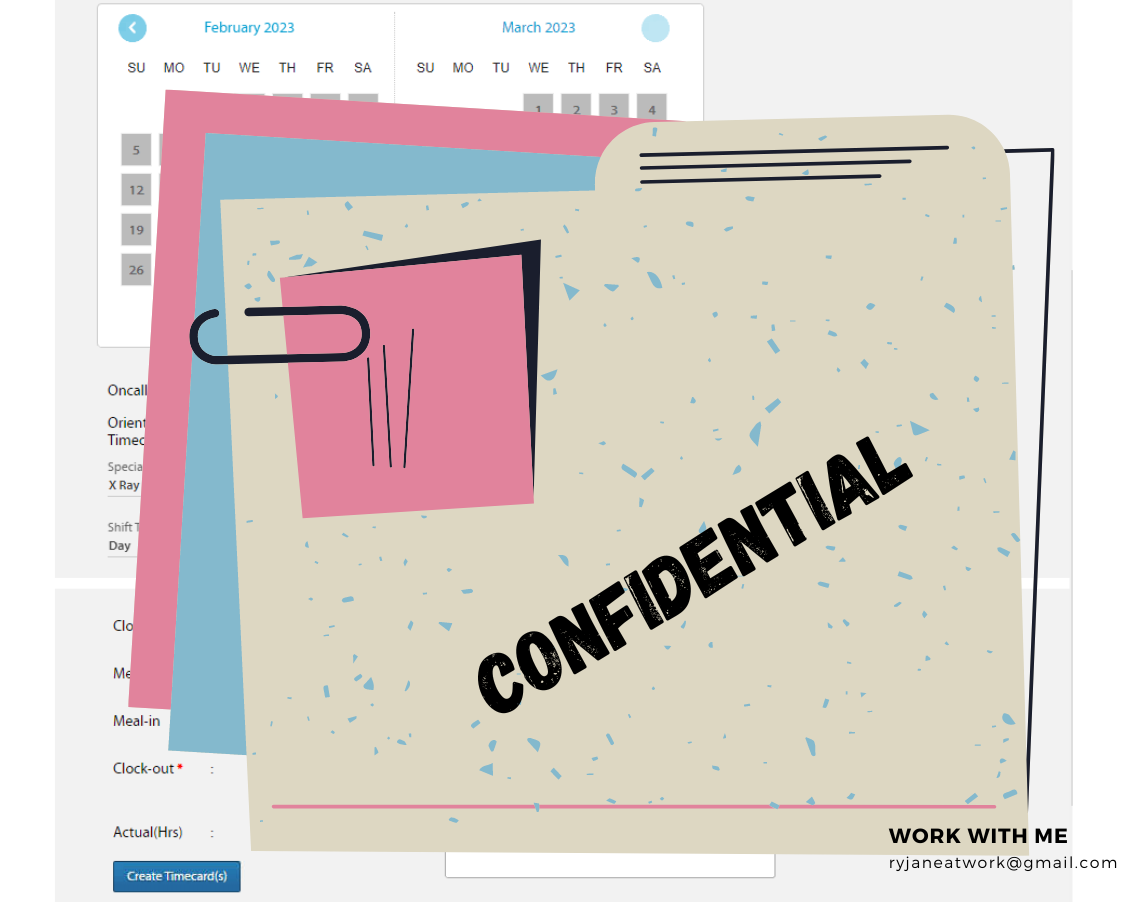The height and width of the screenshot is (902, 1127).
Task: Pick March 3 on the calendar
Action: 614,108
